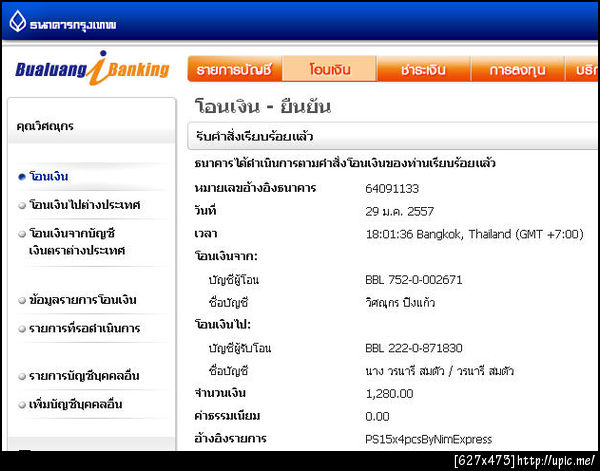Click the ค่าธรรมเนียม label

click(227, 416)
